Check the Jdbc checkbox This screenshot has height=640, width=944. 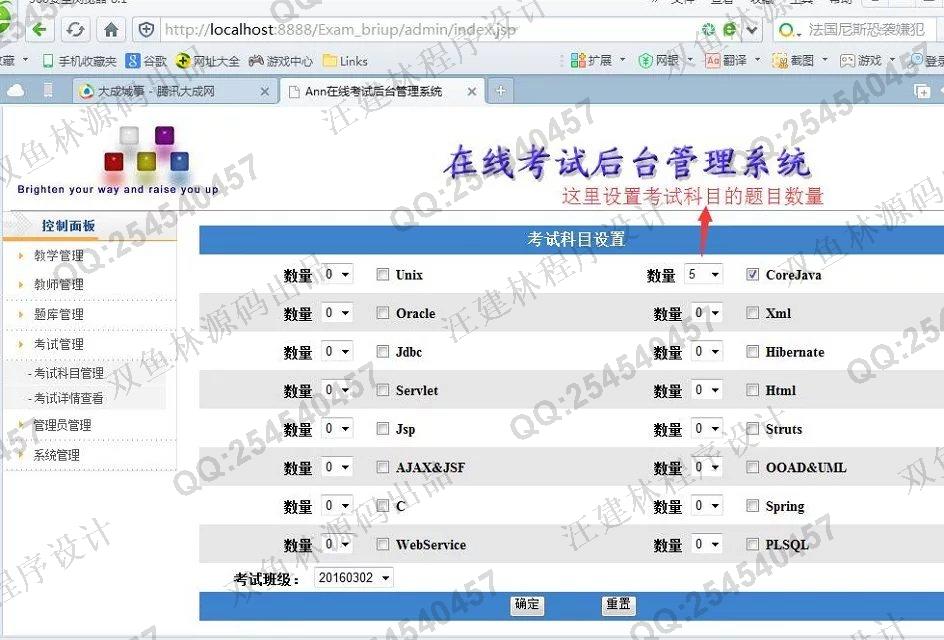point(382,351)
